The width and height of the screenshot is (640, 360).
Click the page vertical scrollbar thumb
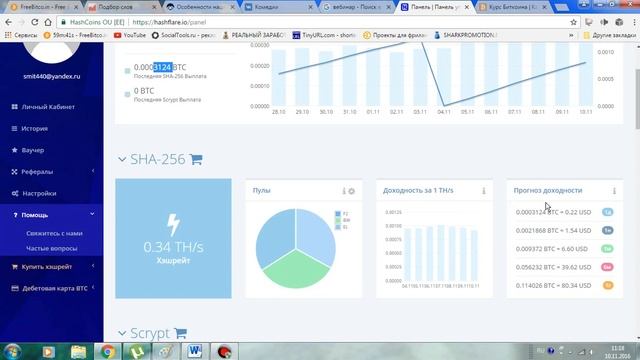[637, 99]
